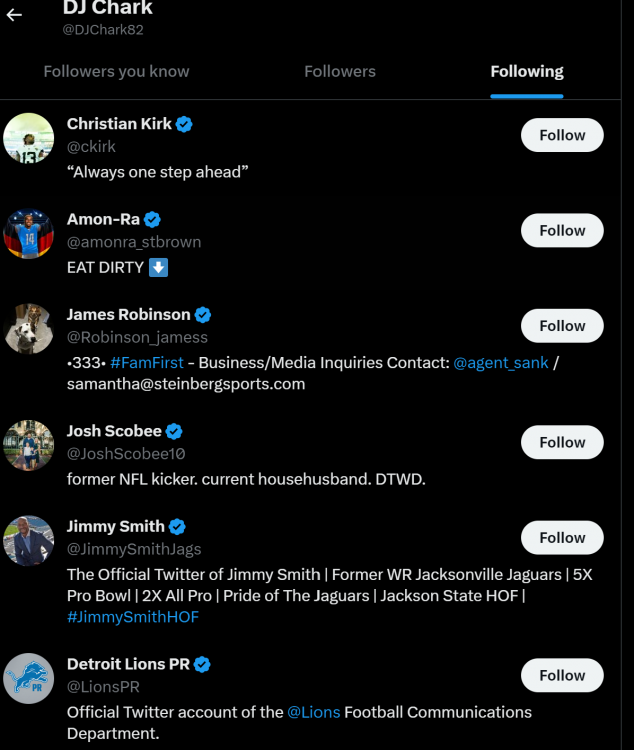Open Josh Scobee's profile avatar
The width and height of the screenshot is (634, 750).
point(29,445)
